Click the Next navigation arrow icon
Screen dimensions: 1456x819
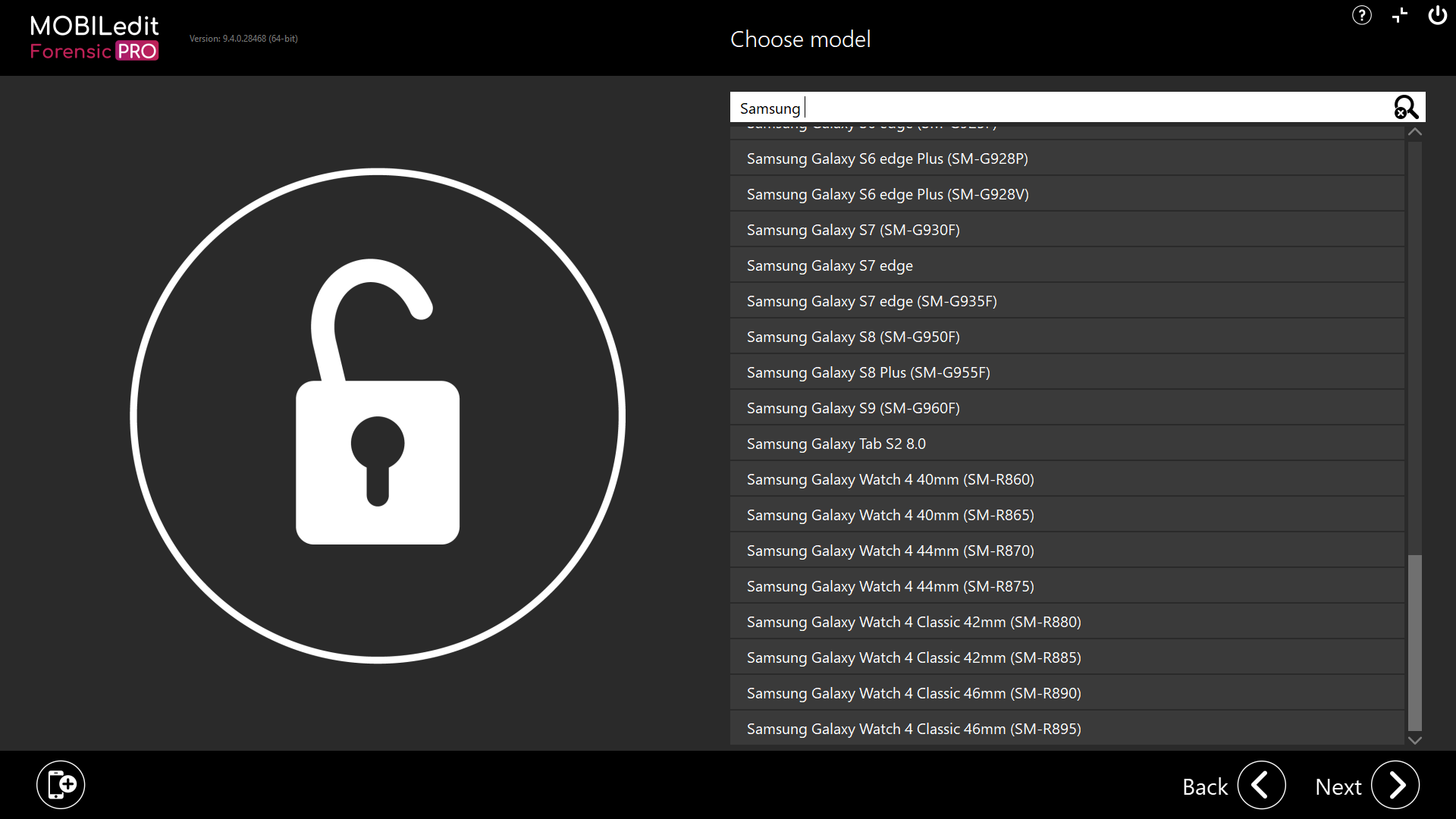coord(1396,784)
